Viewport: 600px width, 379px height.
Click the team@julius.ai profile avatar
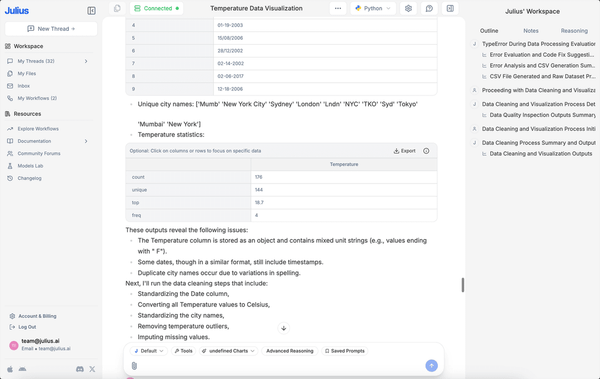pos(14,345)
